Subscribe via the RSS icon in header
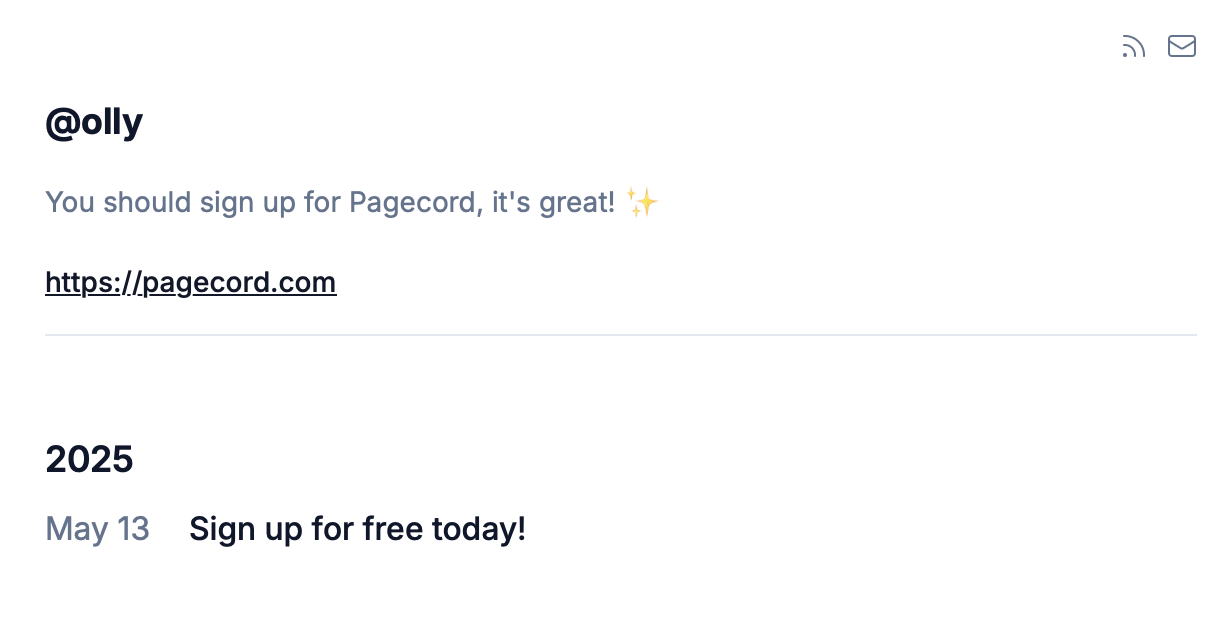The height and width of the screenshot is (618, 1232). point(1133,47)
